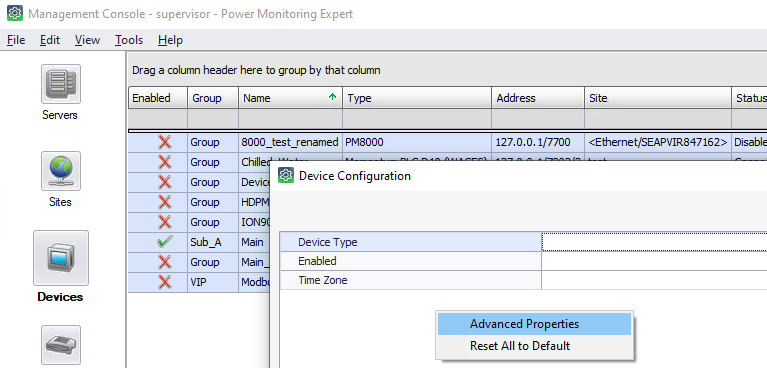The height and width of the screenshot is (368, 767).
Task: Sort by the Address column header
Action: (x=538, y=98)
